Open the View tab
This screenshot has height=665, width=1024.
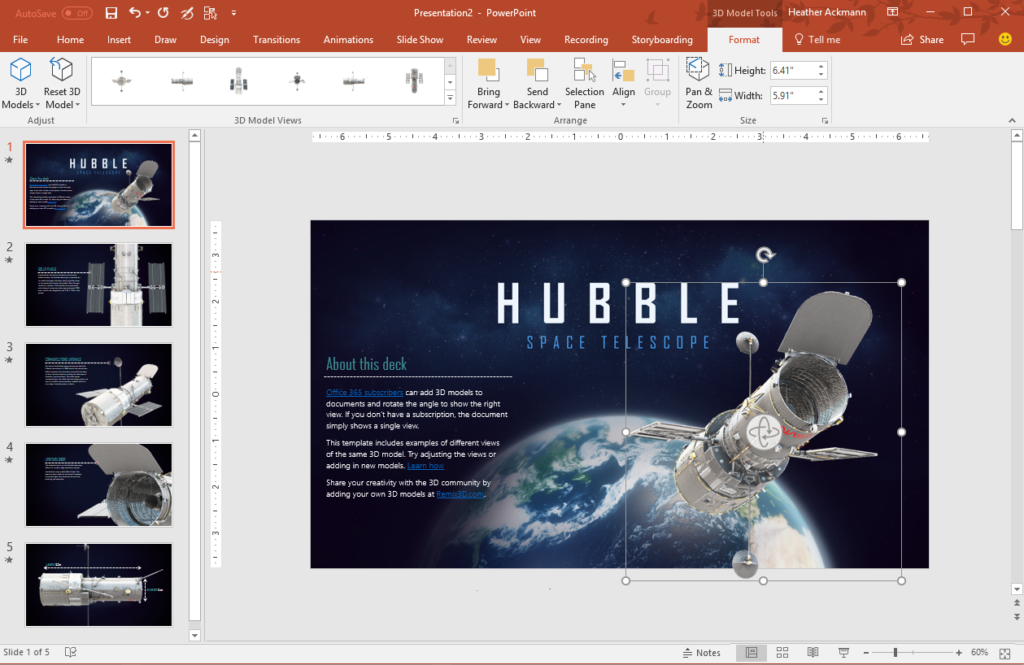(x=530, y=40)
